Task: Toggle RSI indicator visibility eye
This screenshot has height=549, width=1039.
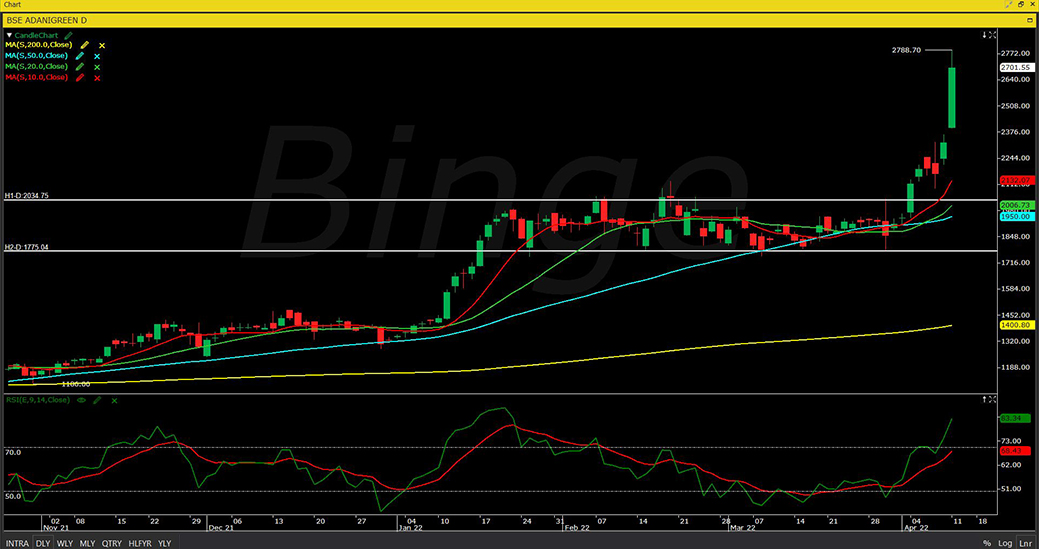Action: tap(82, 401)
